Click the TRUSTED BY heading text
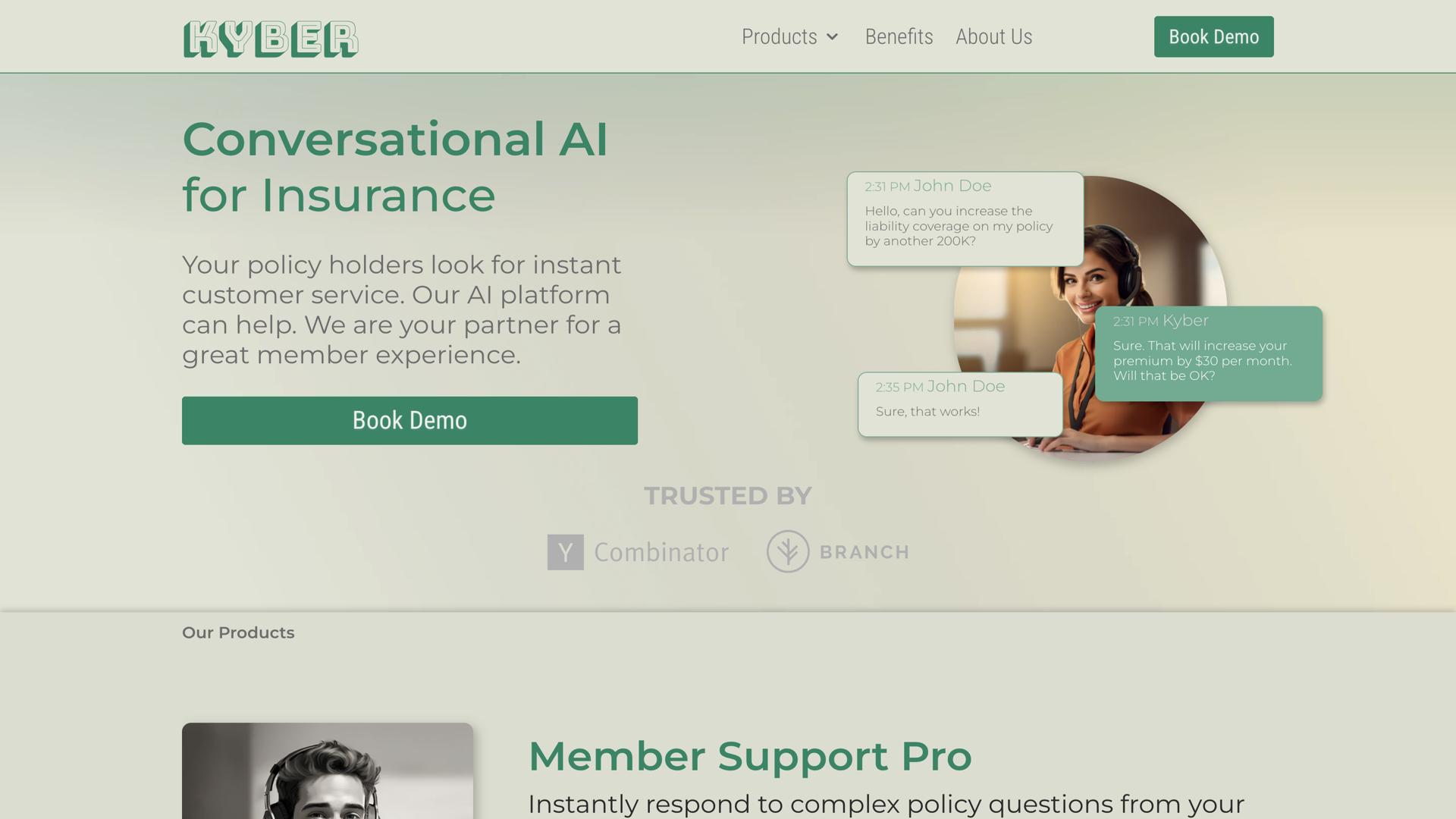 pyautogui.click(x=728, y=496)
